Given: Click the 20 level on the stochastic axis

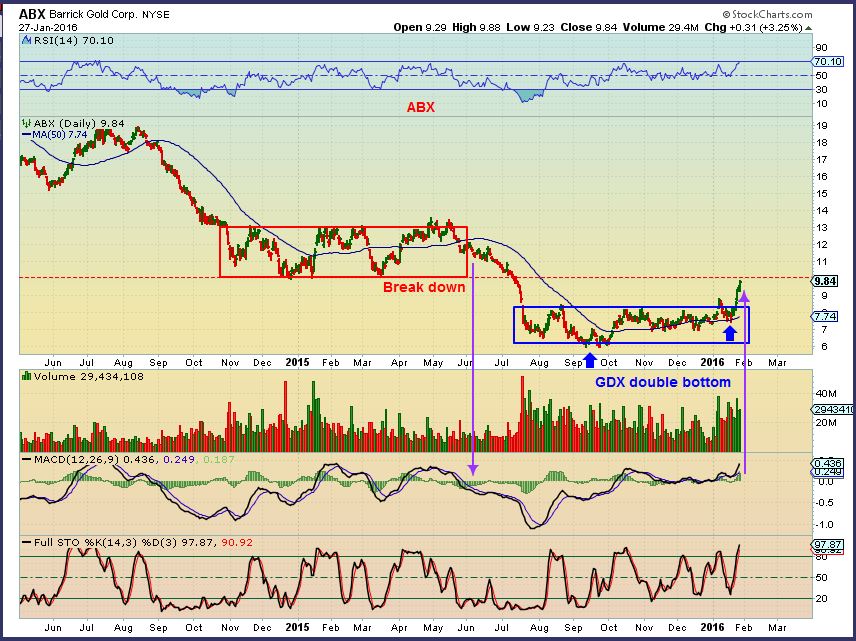Looking at the screenshot, I should [x=821, y=599].
